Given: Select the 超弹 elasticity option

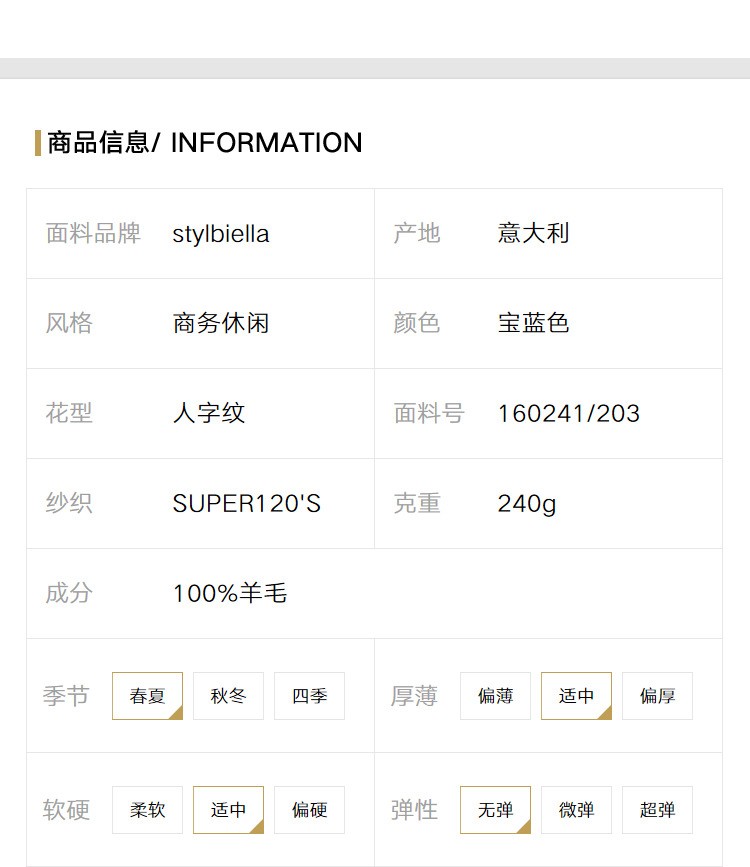Looking at the screenshot, I should (657, 809).
